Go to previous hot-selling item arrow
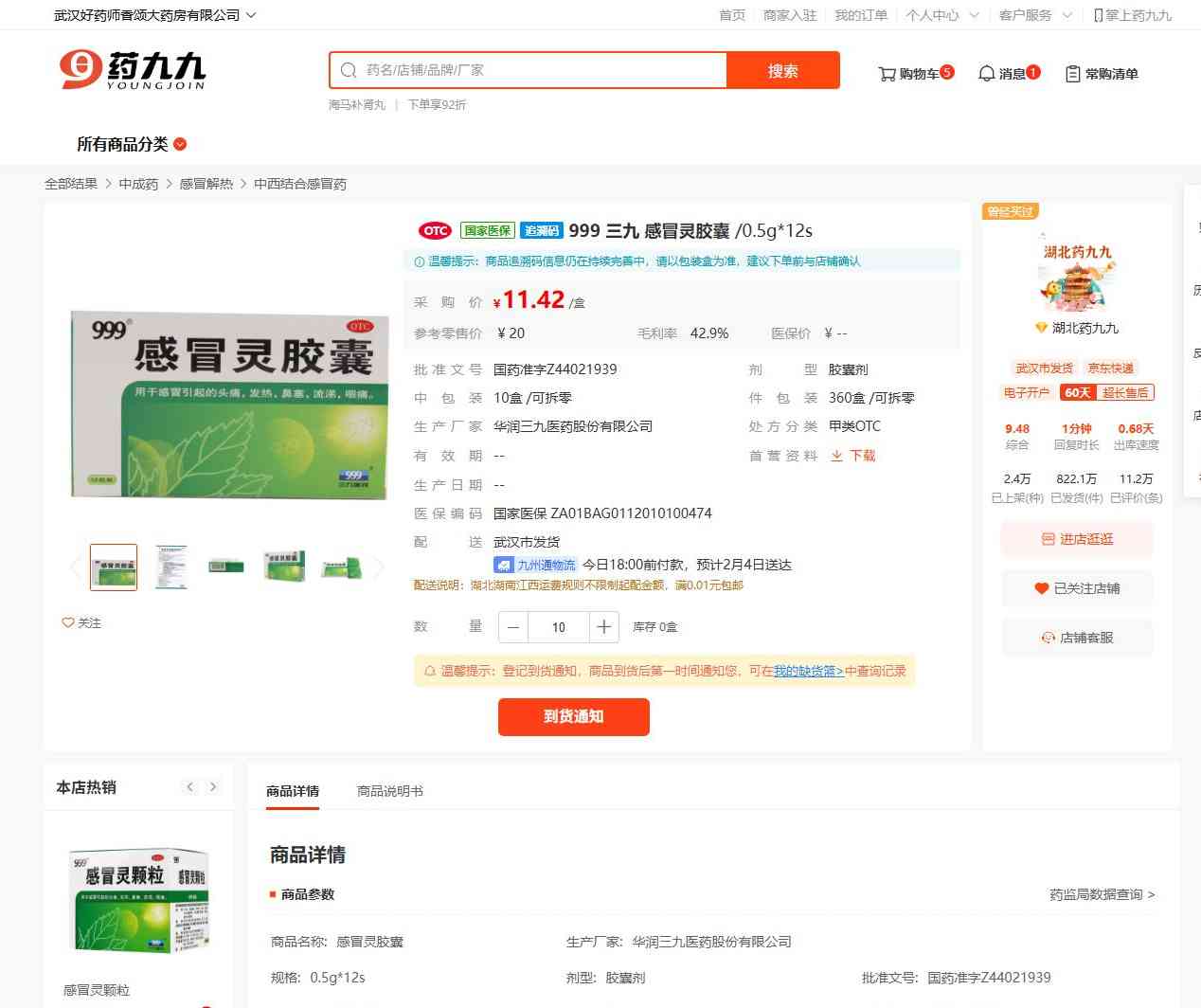Image resolution: width=1201 pixels, height=1008 pixels. point(189,787)
